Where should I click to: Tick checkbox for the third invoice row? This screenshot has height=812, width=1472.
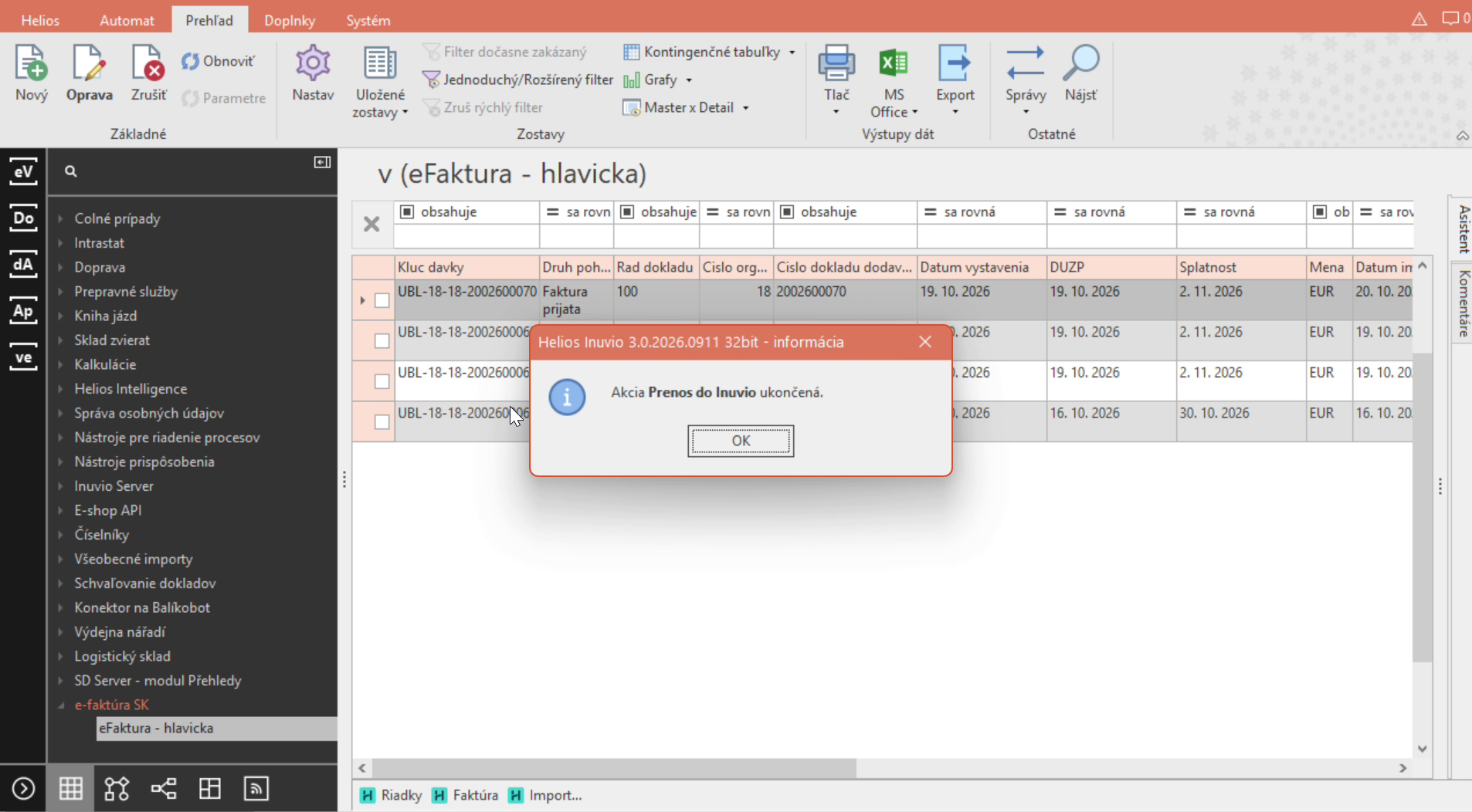(382, 381)
